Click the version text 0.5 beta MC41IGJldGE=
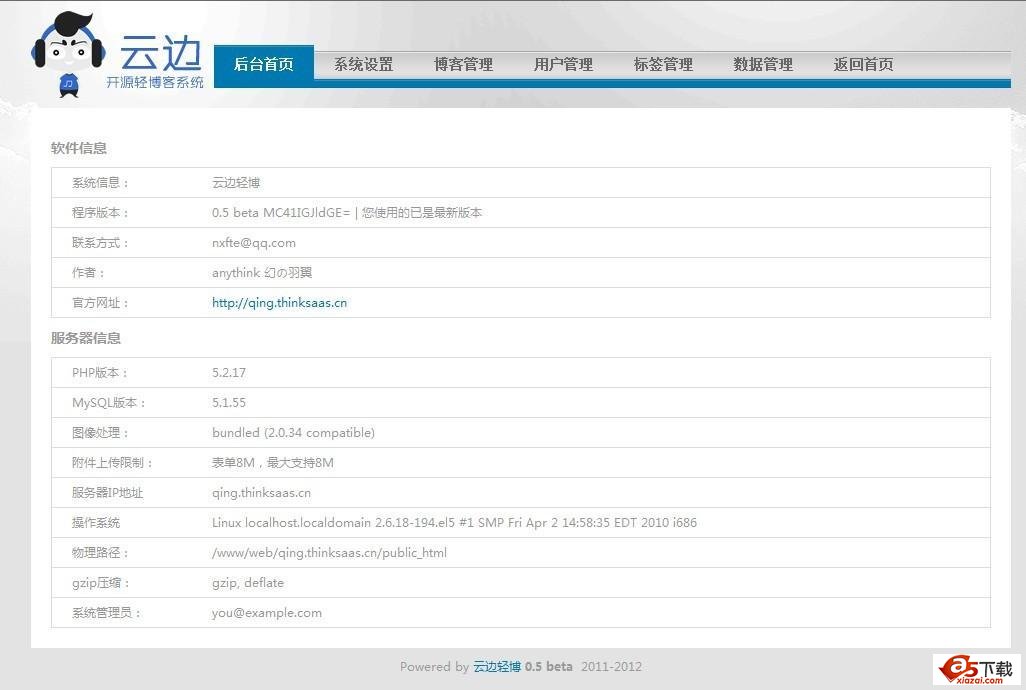The width and height of the screenshot is (1026, 690). [x=281, y=213]
